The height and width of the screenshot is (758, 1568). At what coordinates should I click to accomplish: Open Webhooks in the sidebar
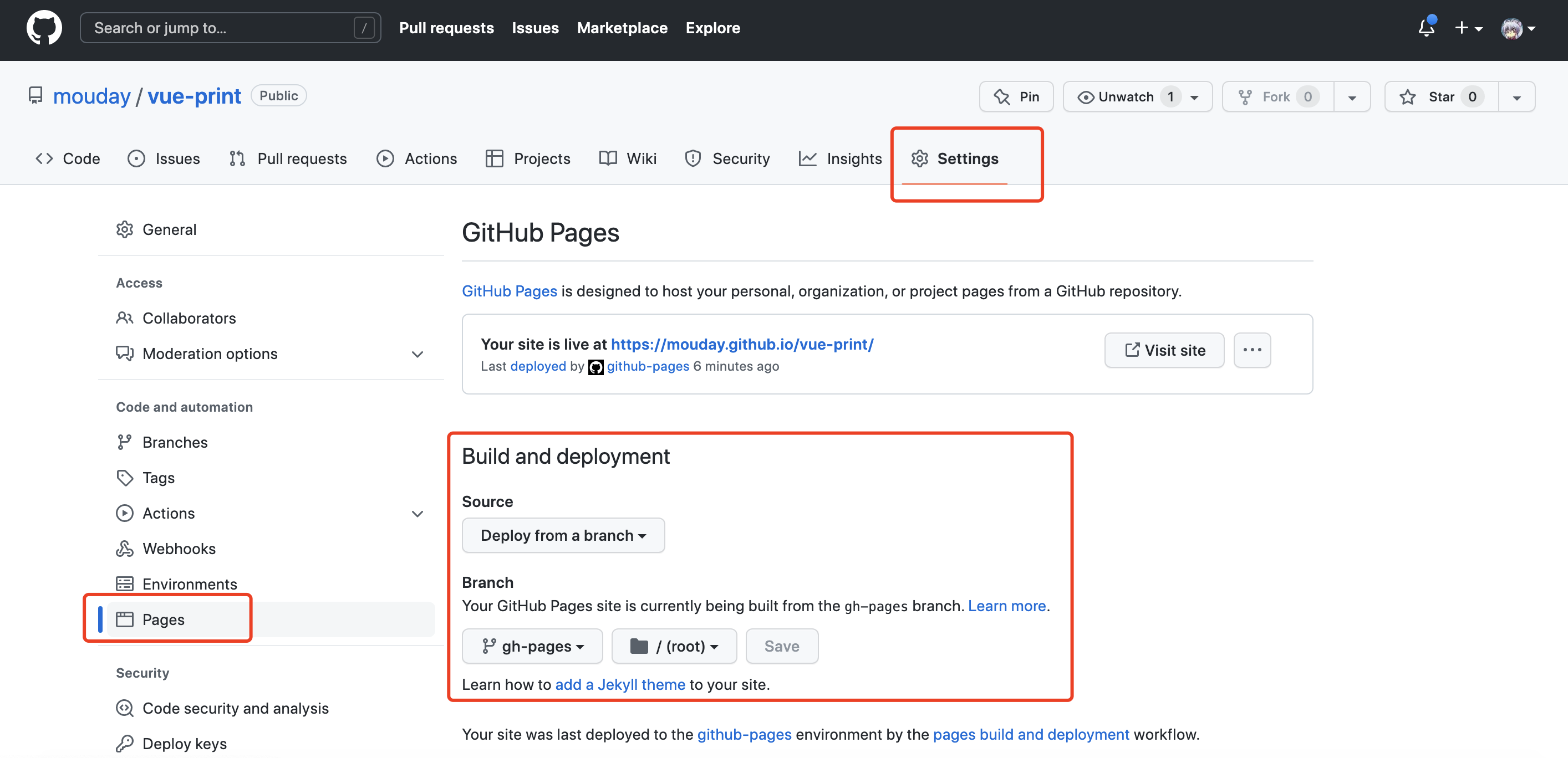tap(179, 548)
